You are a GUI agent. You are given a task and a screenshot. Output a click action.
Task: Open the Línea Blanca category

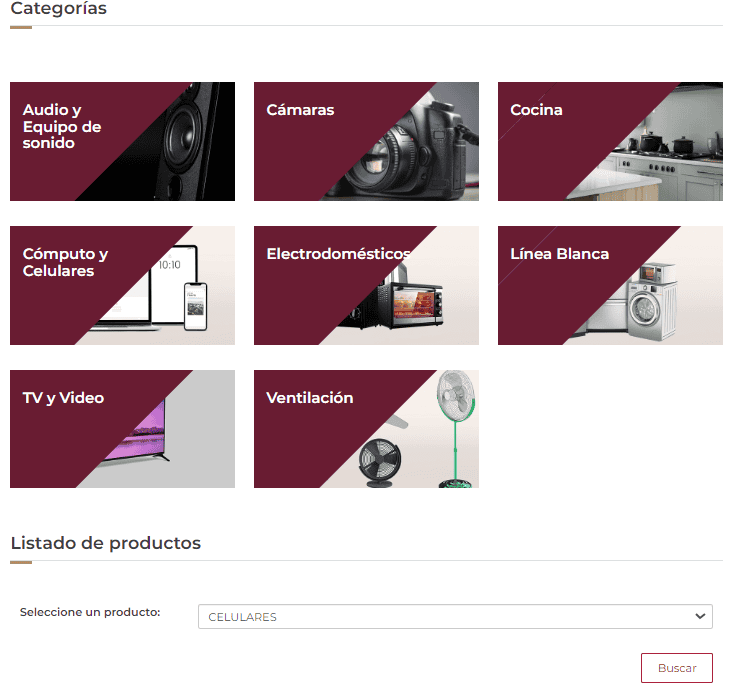[610, 285]
